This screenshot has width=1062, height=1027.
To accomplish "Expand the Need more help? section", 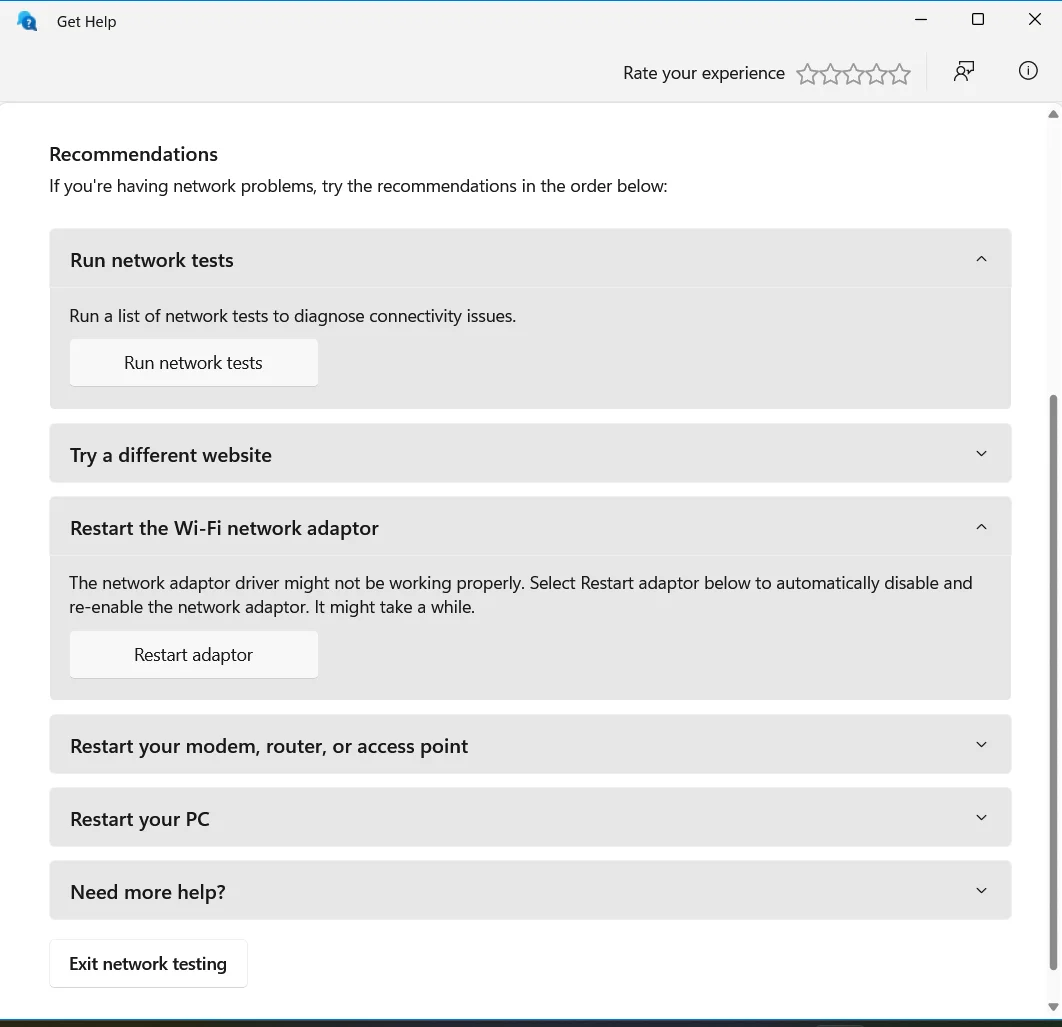I will (x=530, y=890).
